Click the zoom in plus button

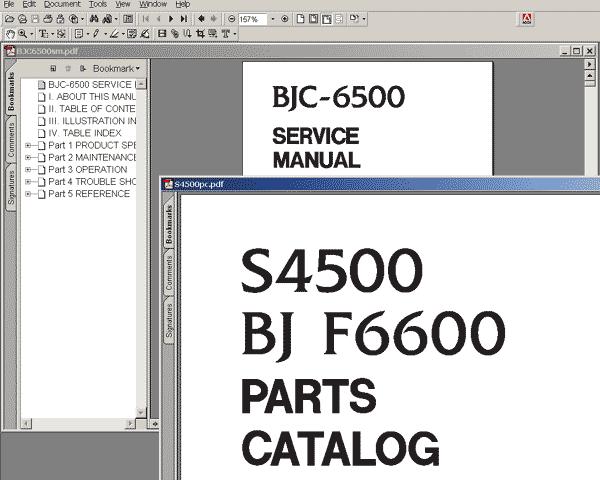[285, 19]
